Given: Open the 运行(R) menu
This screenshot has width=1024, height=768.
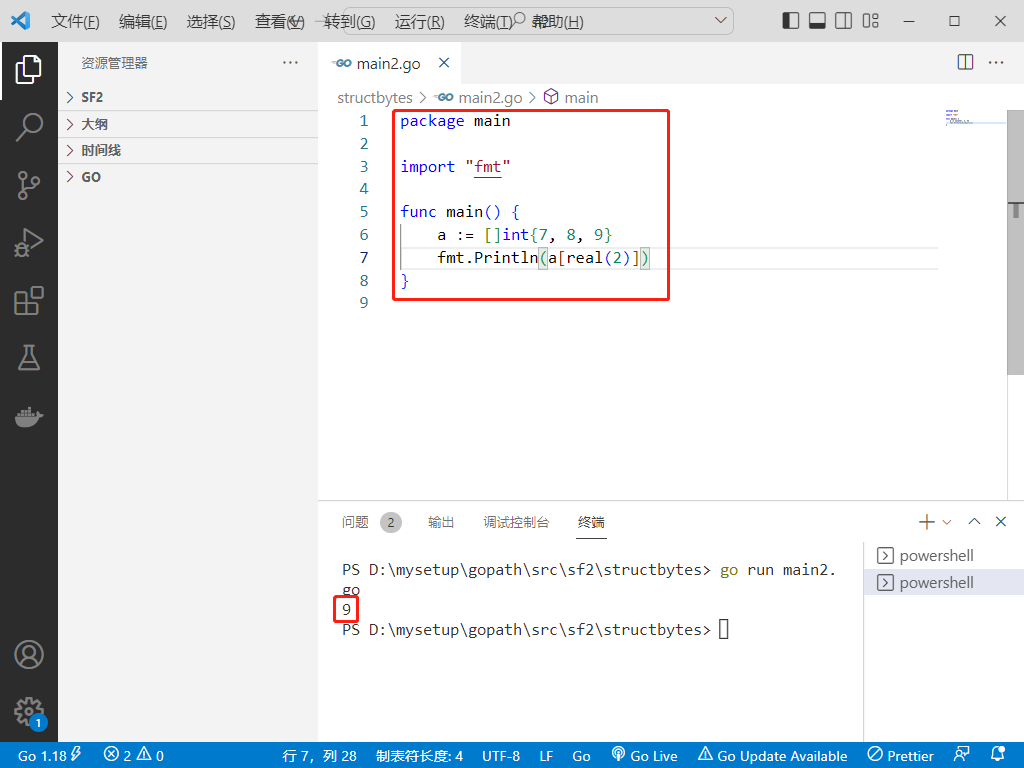Looking at the screenshot, I should coord(418,21).
